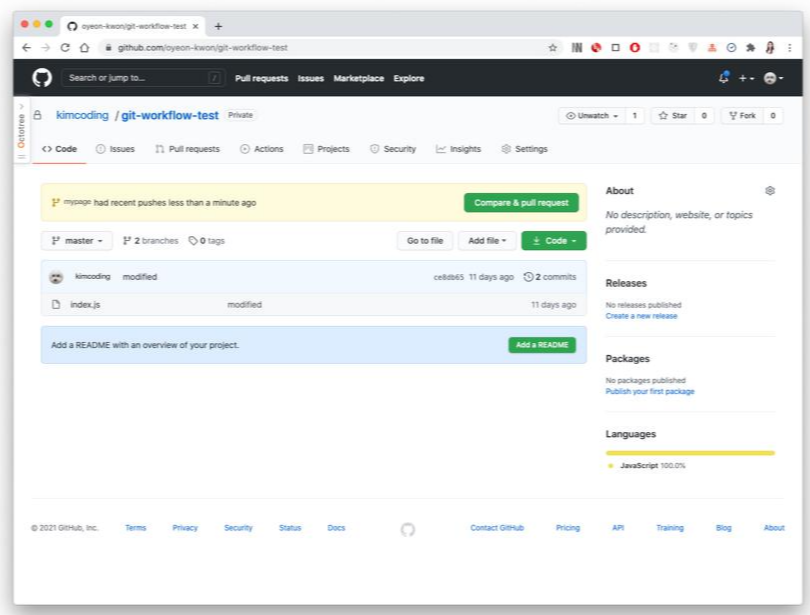Open the index.js file

(x=85, y=305)
